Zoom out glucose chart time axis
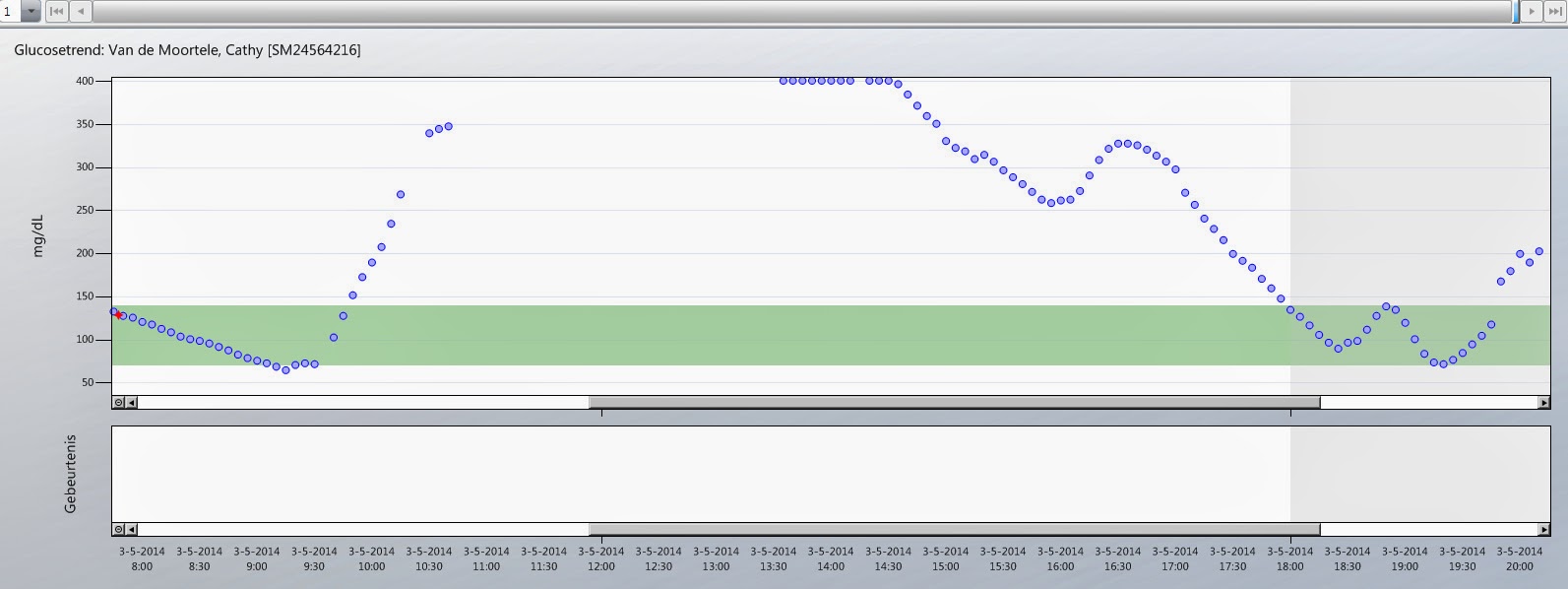The image size is (1568, 589). [119, 402]
